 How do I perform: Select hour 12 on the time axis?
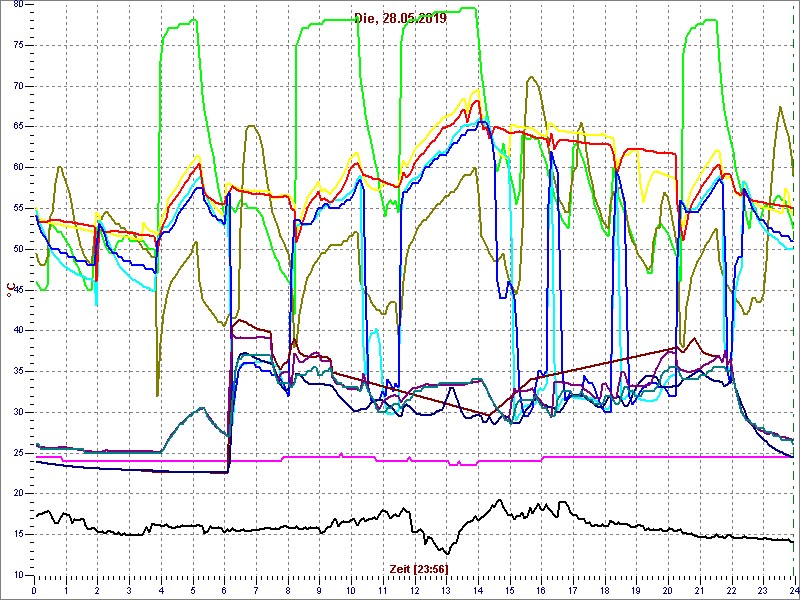click(x=414, y=590)
